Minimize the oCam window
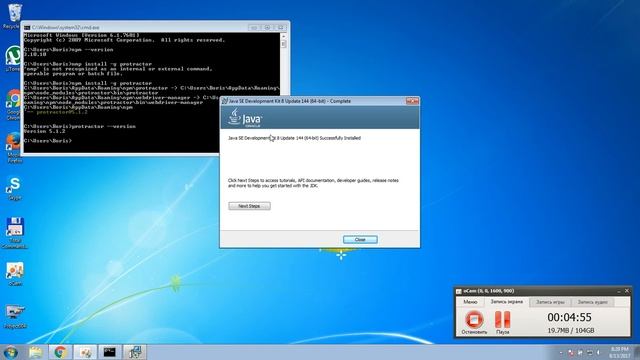The height and width of the screenshot is (360, 640). [x=618, y=291]
